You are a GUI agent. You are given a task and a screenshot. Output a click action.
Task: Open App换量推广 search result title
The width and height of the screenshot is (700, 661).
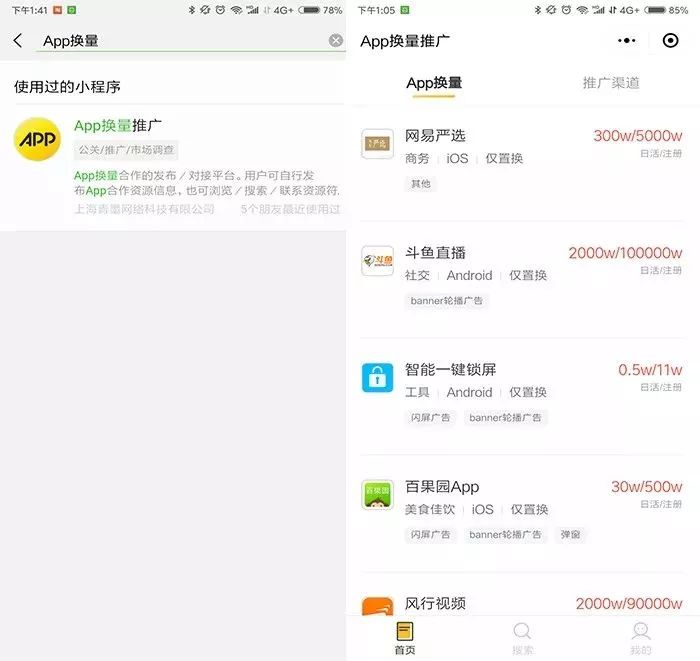click(x=118, y=126)
